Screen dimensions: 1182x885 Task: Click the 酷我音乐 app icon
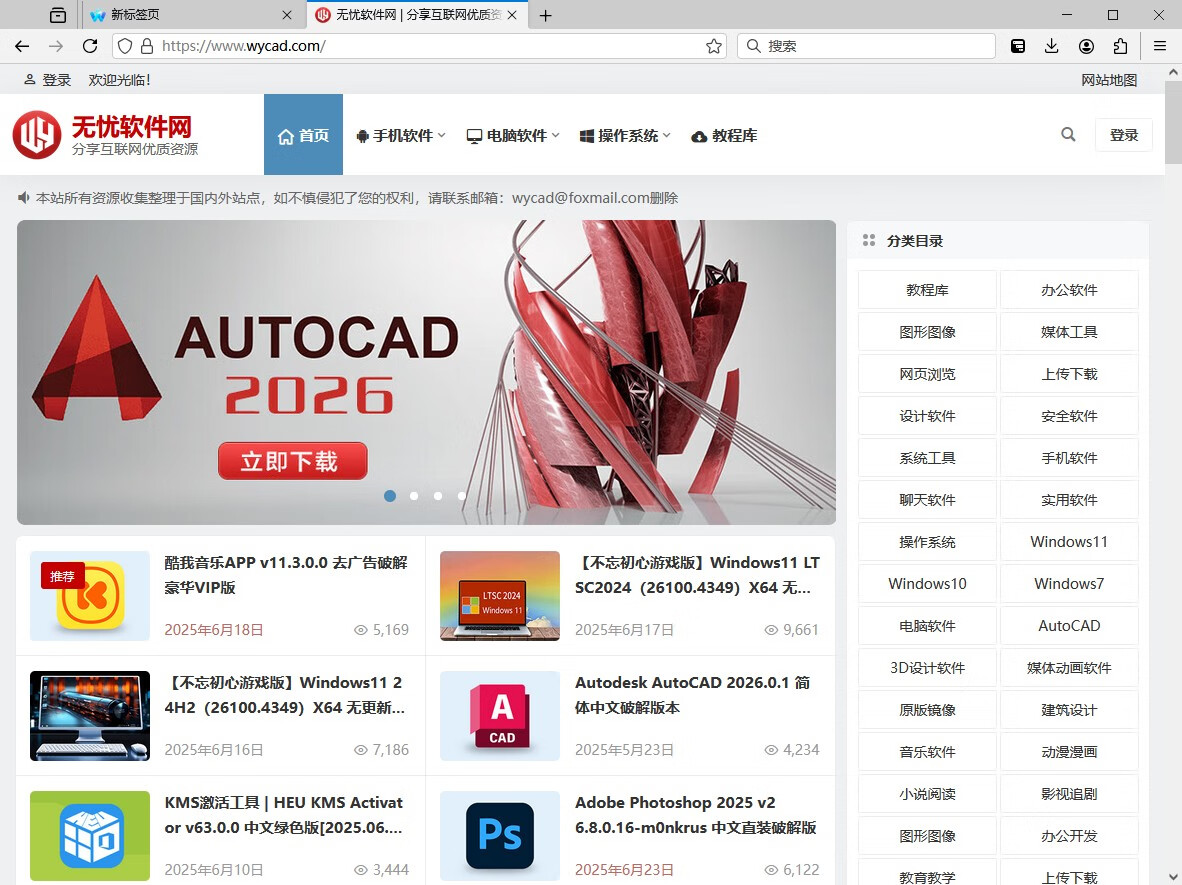pos(89,595)
